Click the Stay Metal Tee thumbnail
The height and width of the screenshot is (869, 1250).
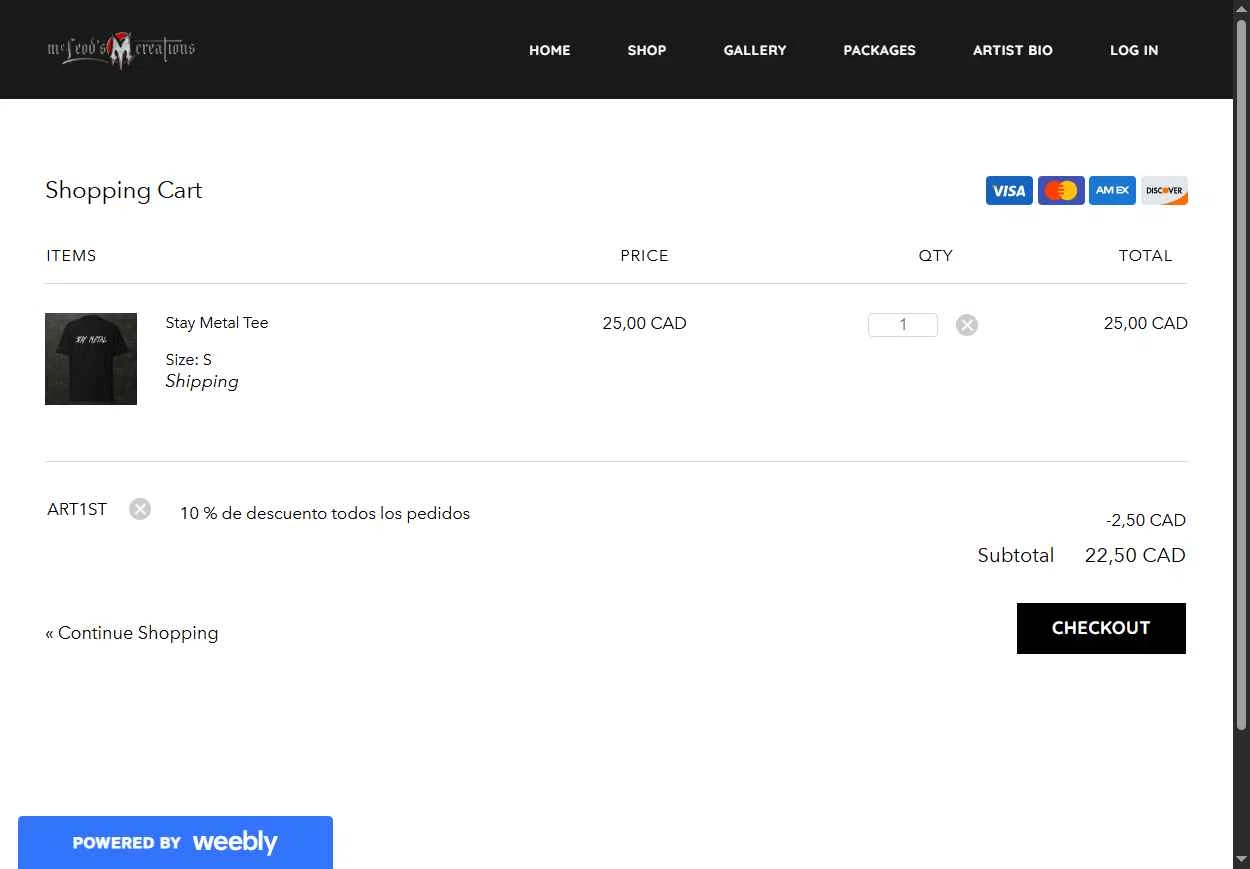tap(91, 359)
